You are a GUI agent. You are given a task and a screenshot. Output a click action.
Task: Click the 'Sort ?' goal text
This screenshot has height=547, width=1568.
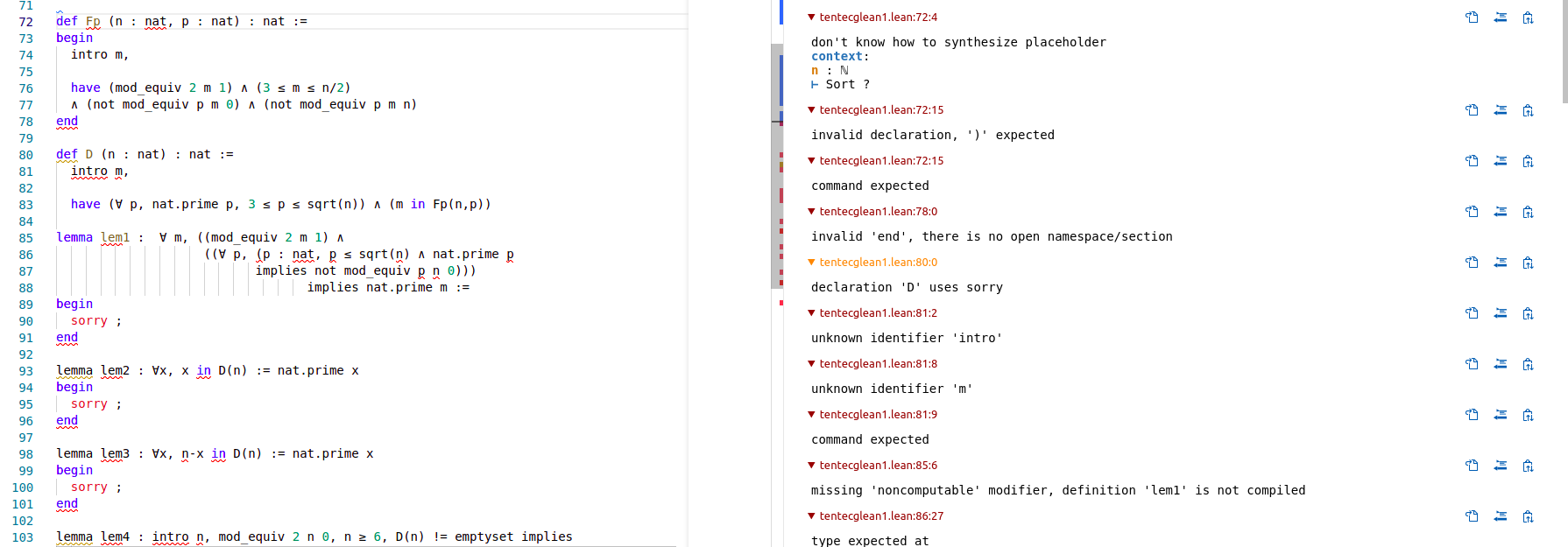[x=848, y=84]
